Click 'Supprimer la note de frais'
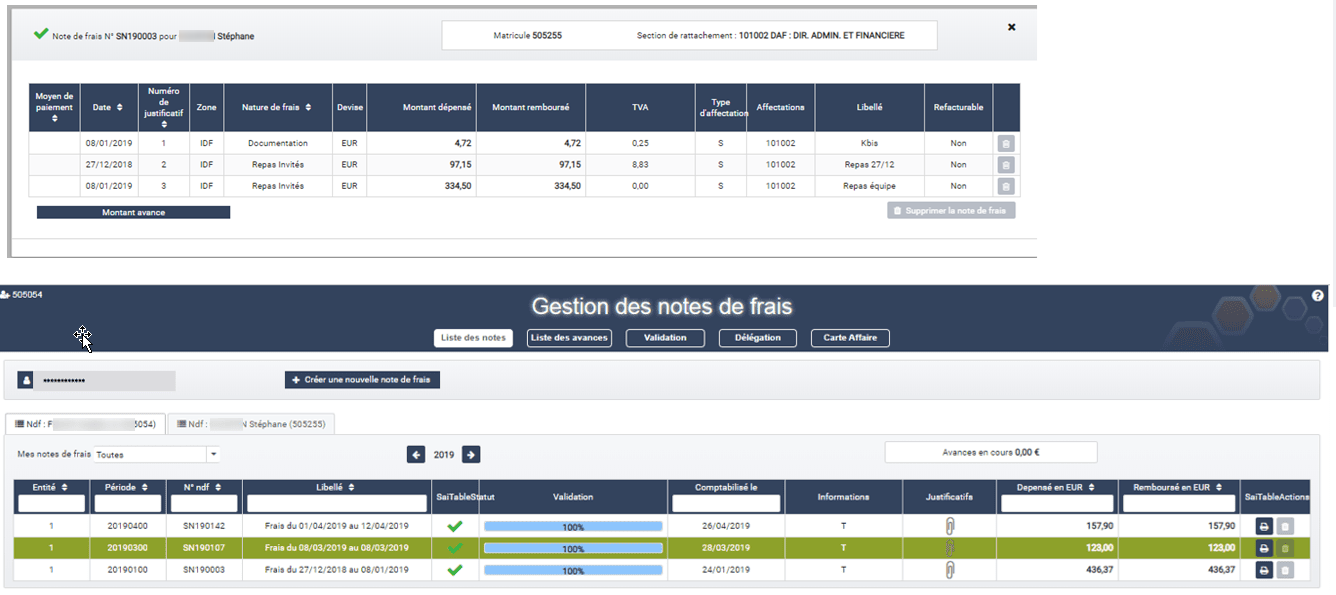1336x595 pixels. tap(950, 208)
